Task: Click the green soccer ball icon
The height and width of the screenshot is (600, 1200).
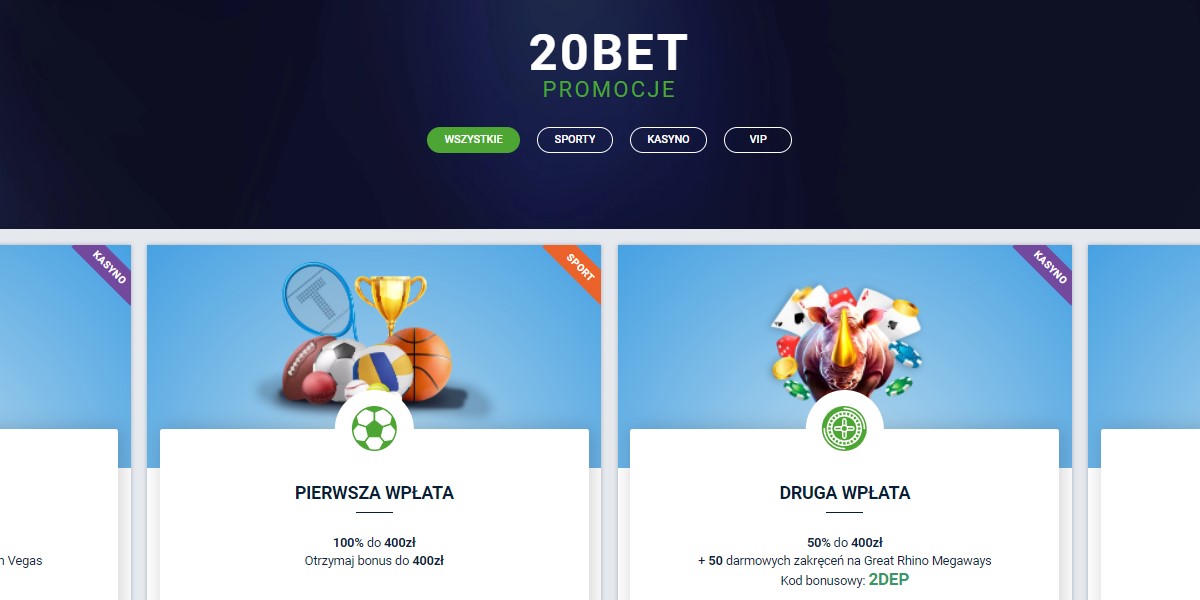Action: point(374,429)
